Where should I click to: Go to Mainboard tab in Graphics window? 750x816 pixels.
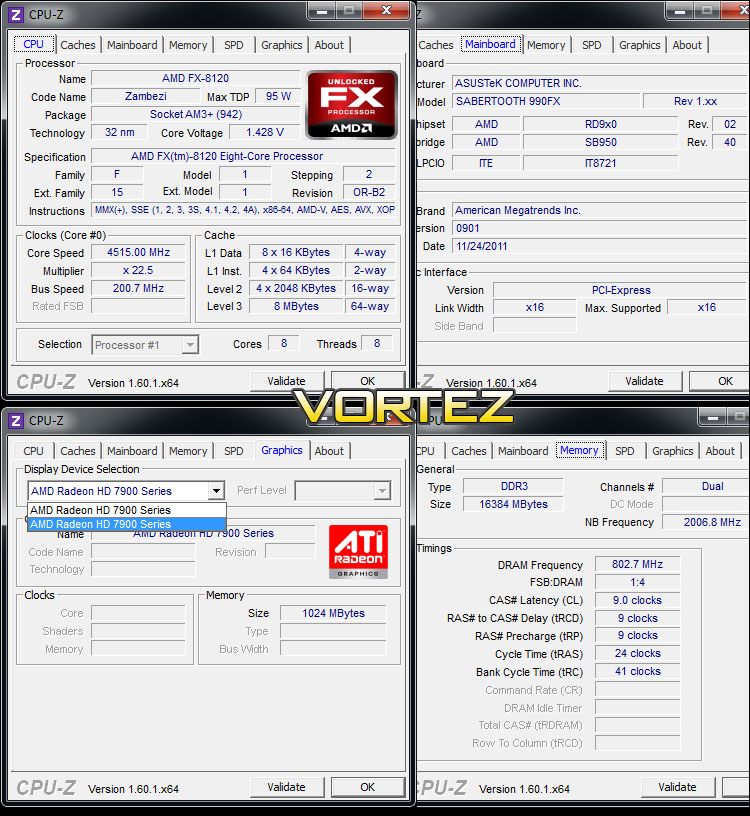(132, 451)
